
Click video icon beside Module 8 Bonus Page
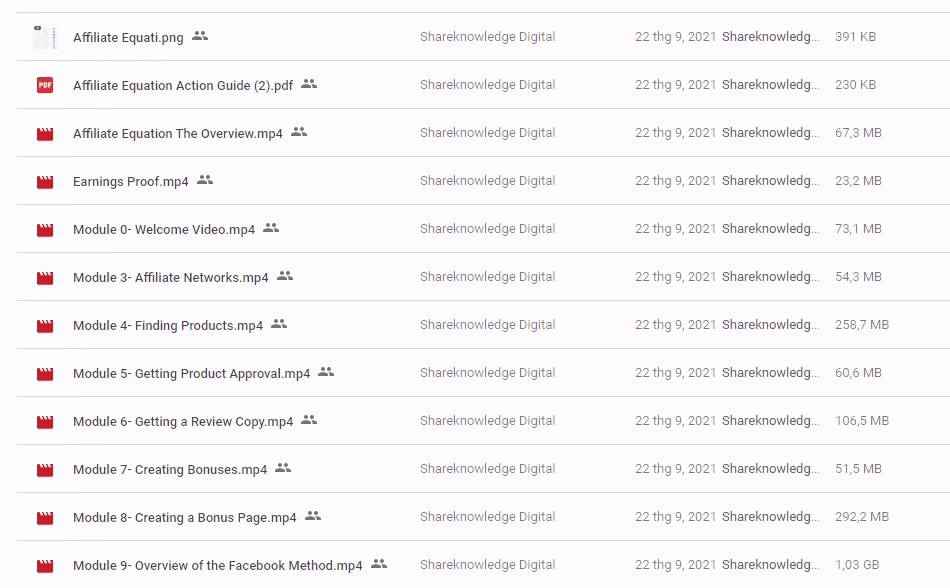pos(44,518)
